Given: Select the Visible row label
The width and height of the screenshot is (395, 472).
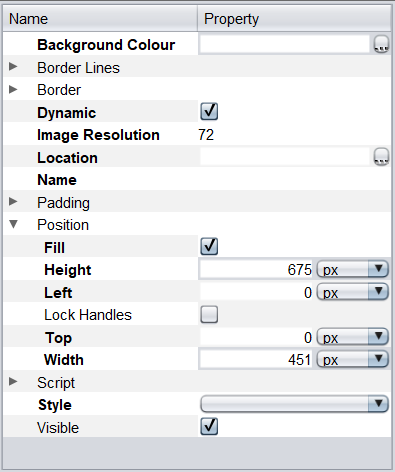Looking at the screenshot, I should [58, 428].
